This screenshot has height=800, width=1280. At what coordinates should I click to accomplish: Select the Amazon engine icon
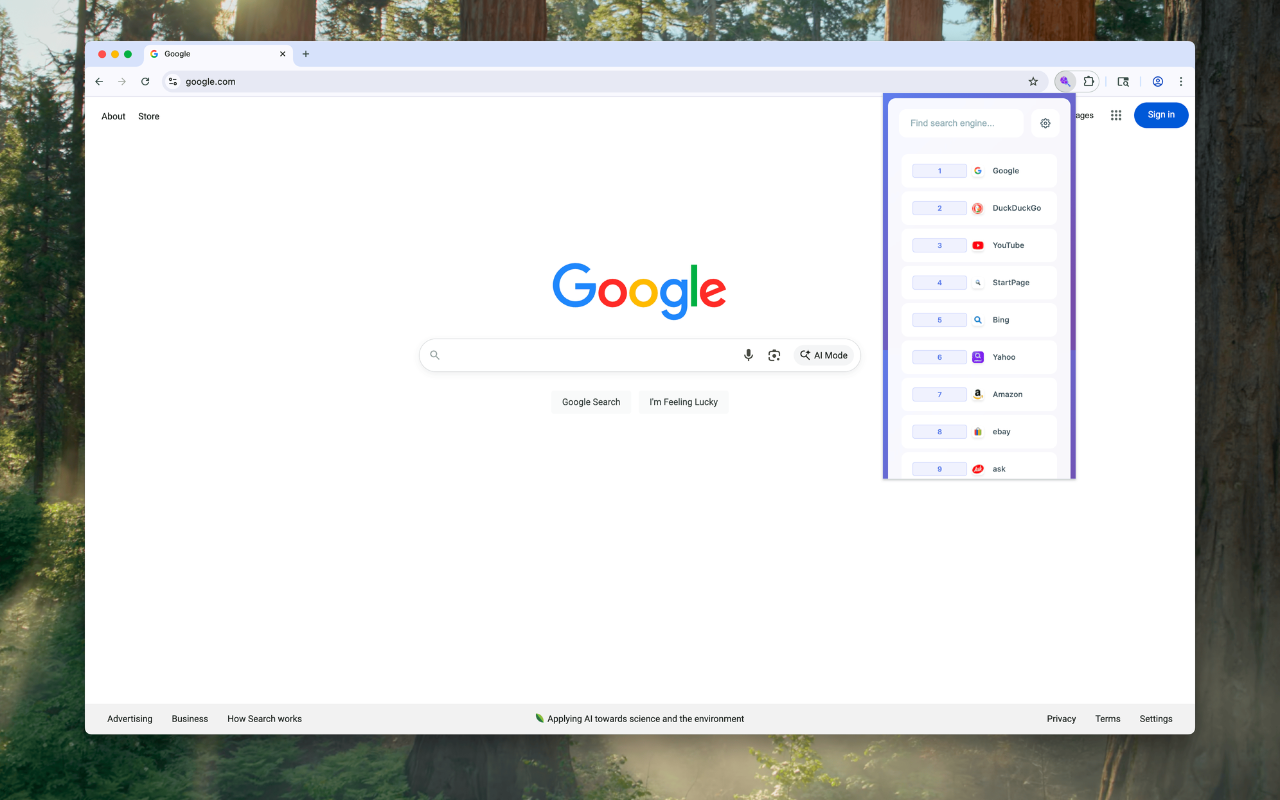click(x=978, y=395)
